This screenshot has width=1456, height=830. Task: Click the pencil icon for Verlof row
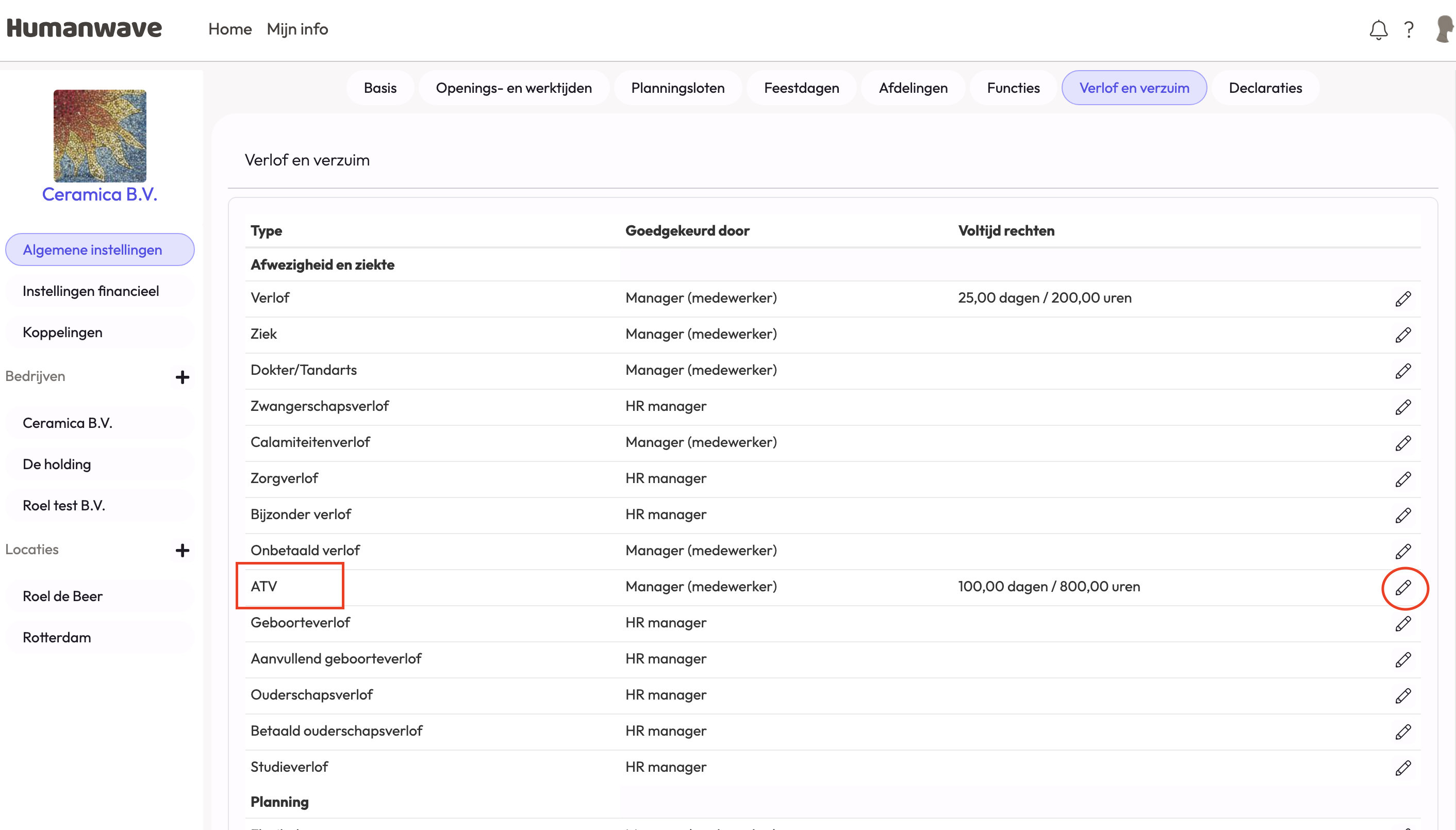1403,298
